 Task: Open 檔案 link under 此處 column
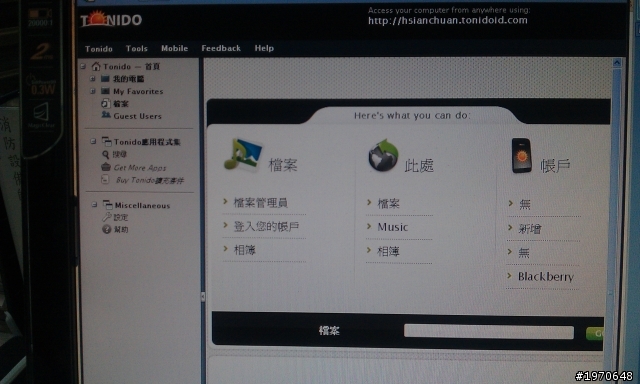pos(388,203)
